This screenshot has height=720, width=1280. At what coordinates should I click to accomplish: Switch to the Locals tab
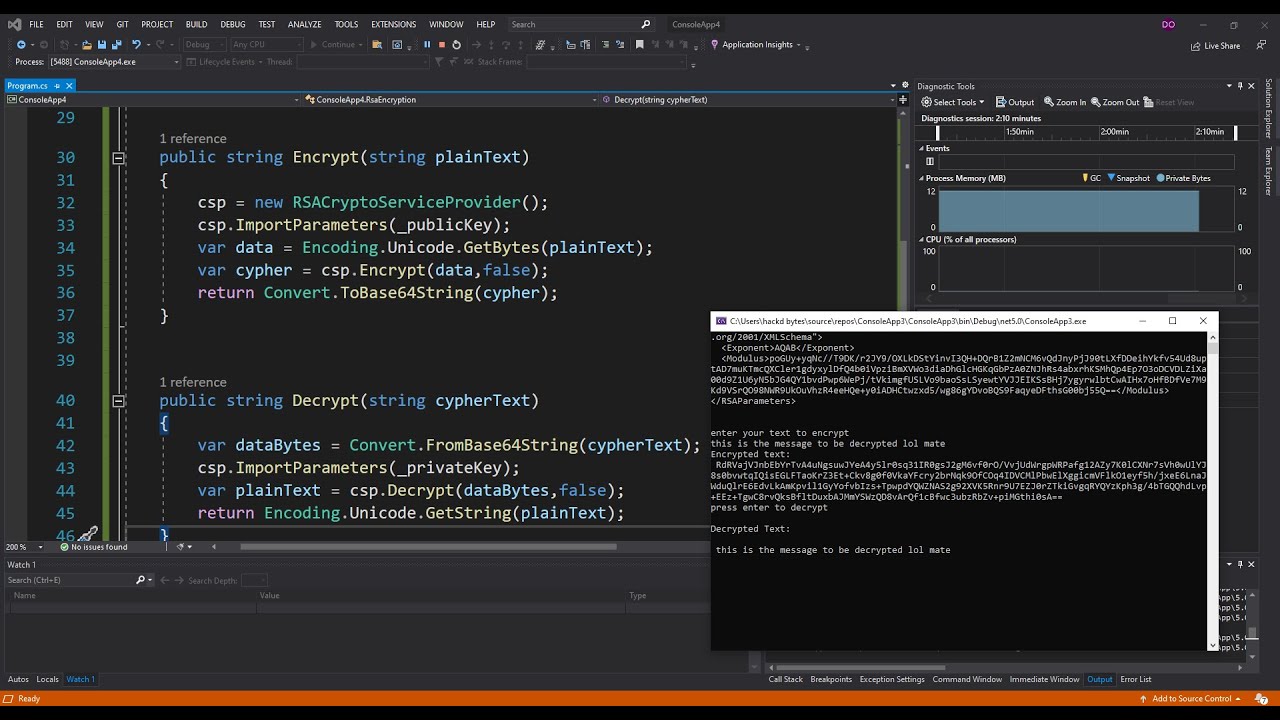[x=47, y=680]
